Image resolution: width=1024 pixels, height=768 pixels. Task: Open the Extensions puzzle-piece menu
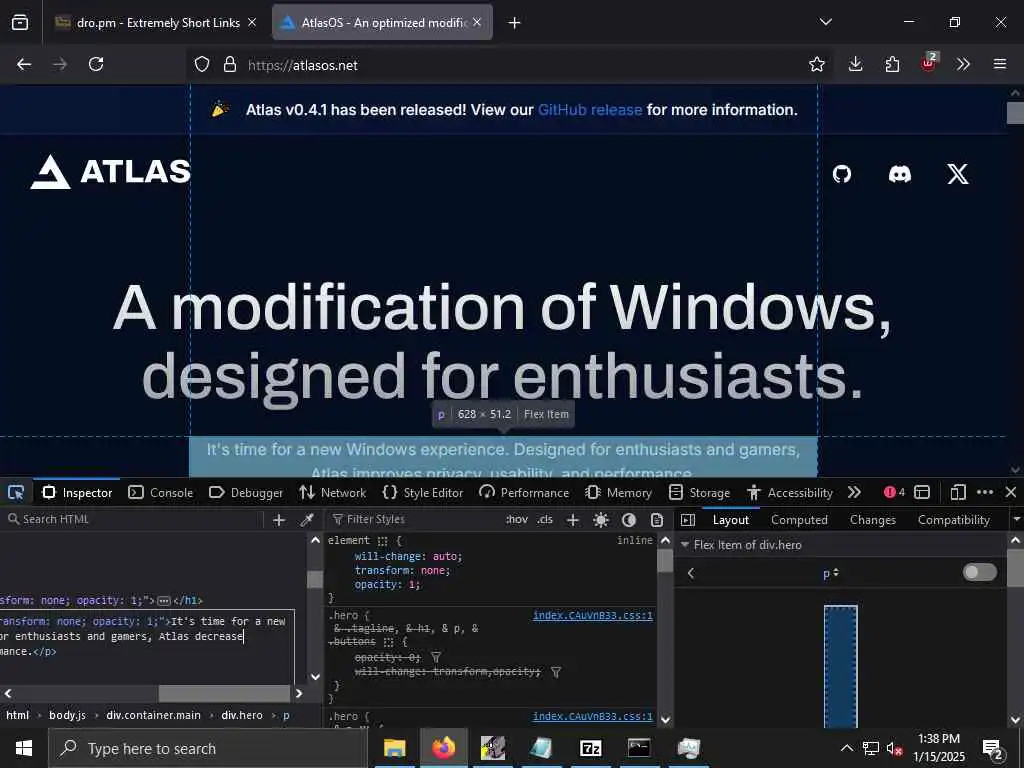tap(892, 64)
